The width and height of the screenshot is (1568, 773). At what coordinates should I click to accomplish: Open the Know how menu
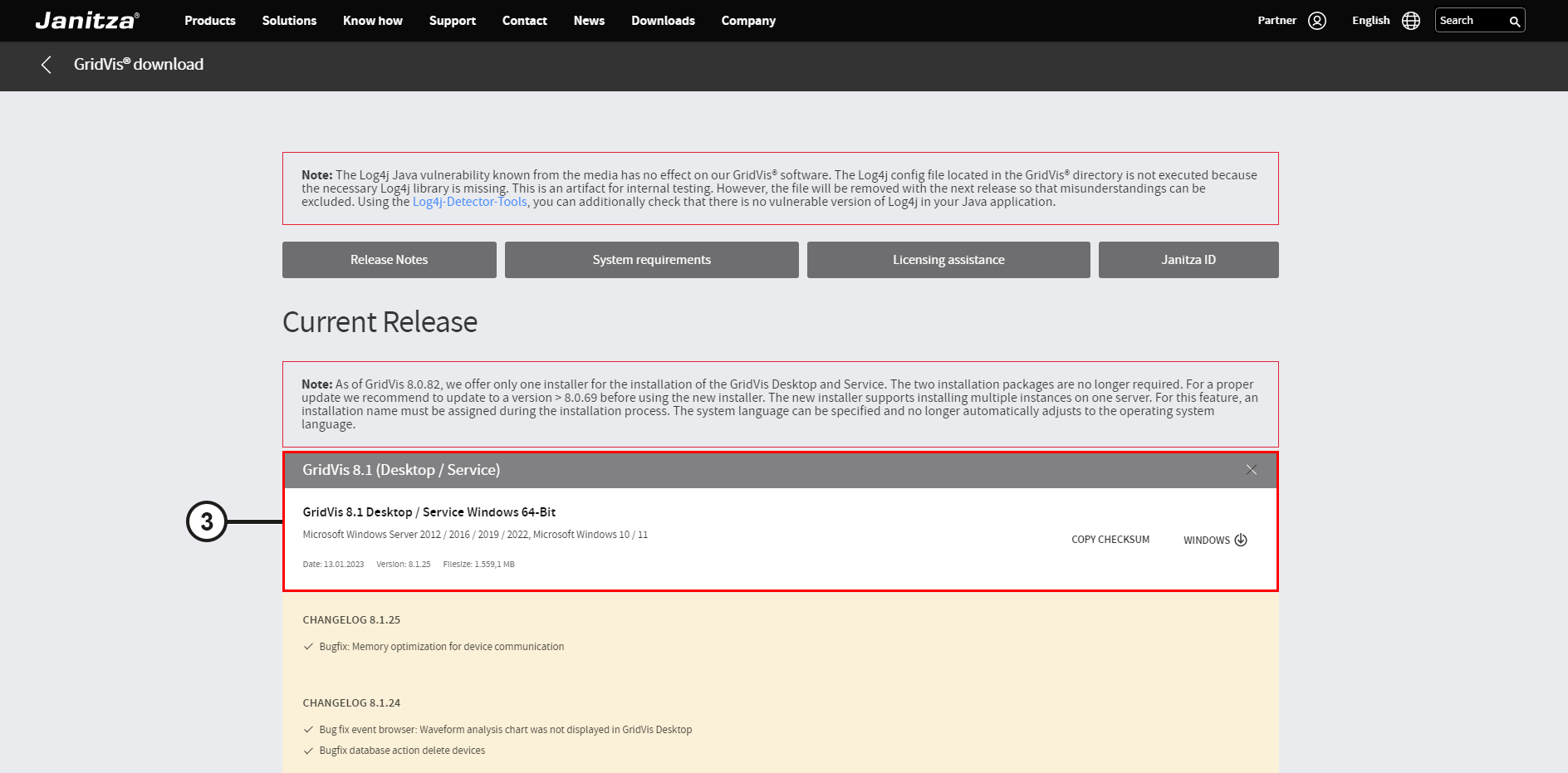click(x=373, y=21)
